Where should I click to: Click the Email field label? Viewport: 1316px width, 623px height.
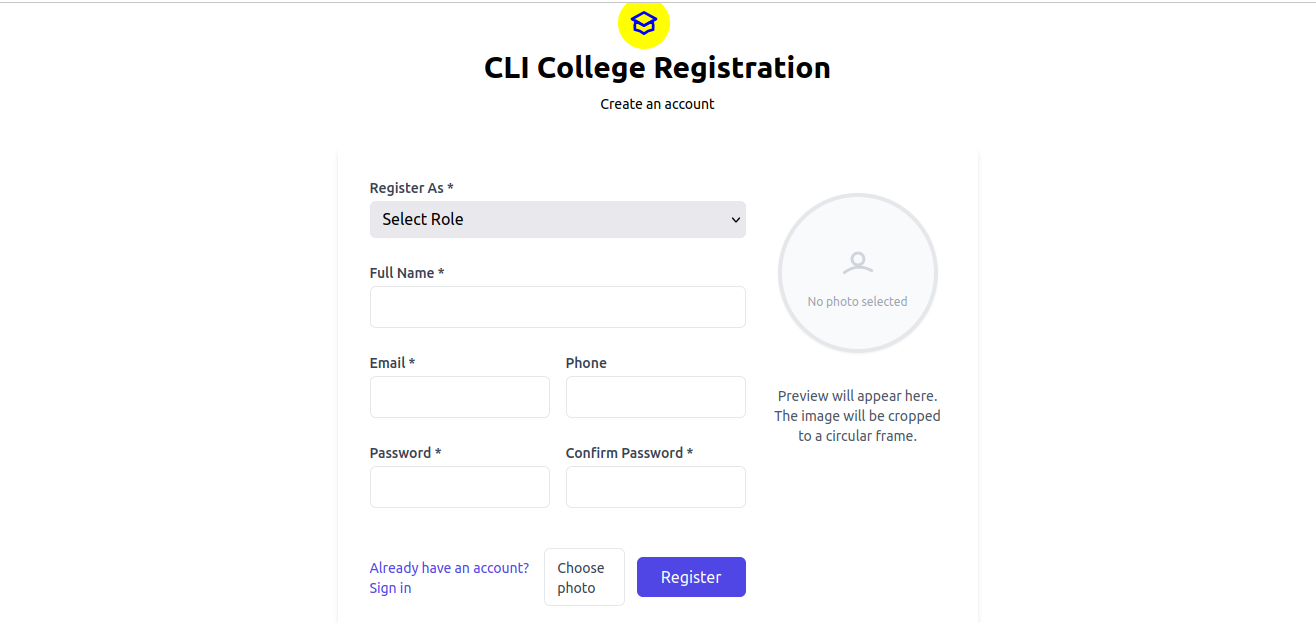coord(392,363)
